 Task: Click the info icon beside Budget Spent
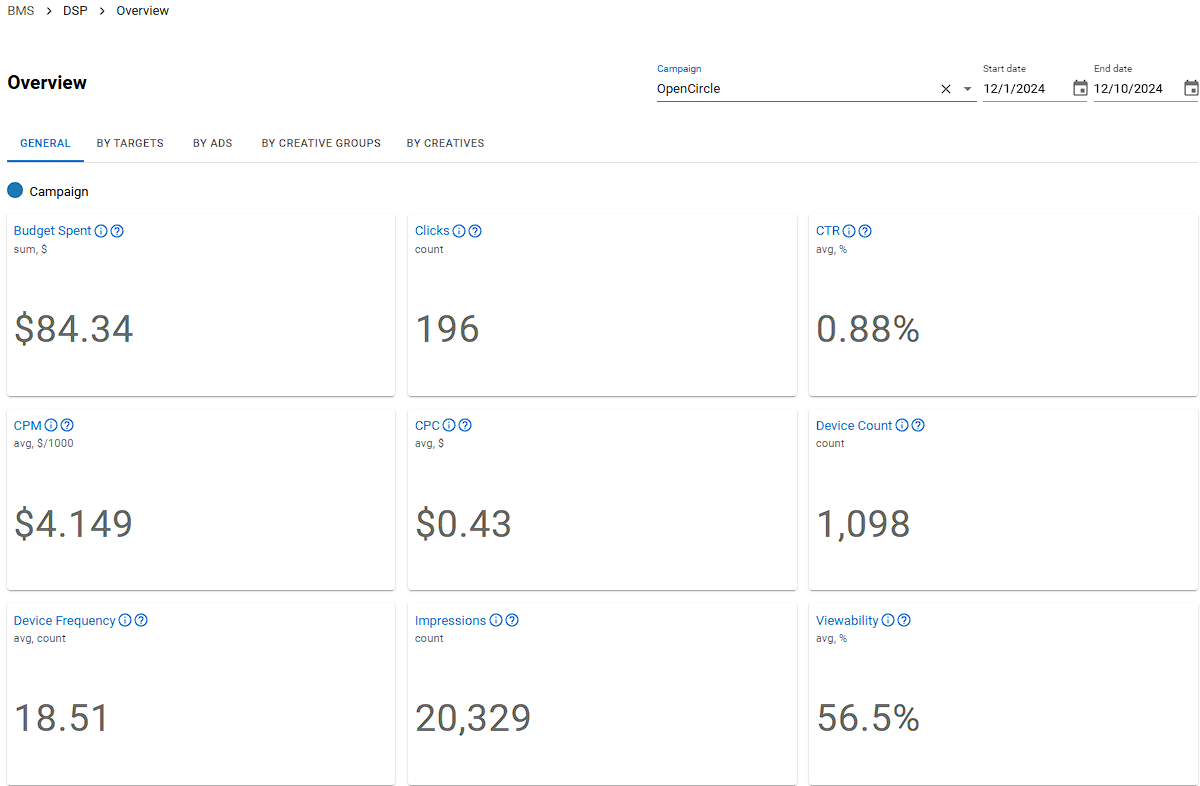coord(101,231)
